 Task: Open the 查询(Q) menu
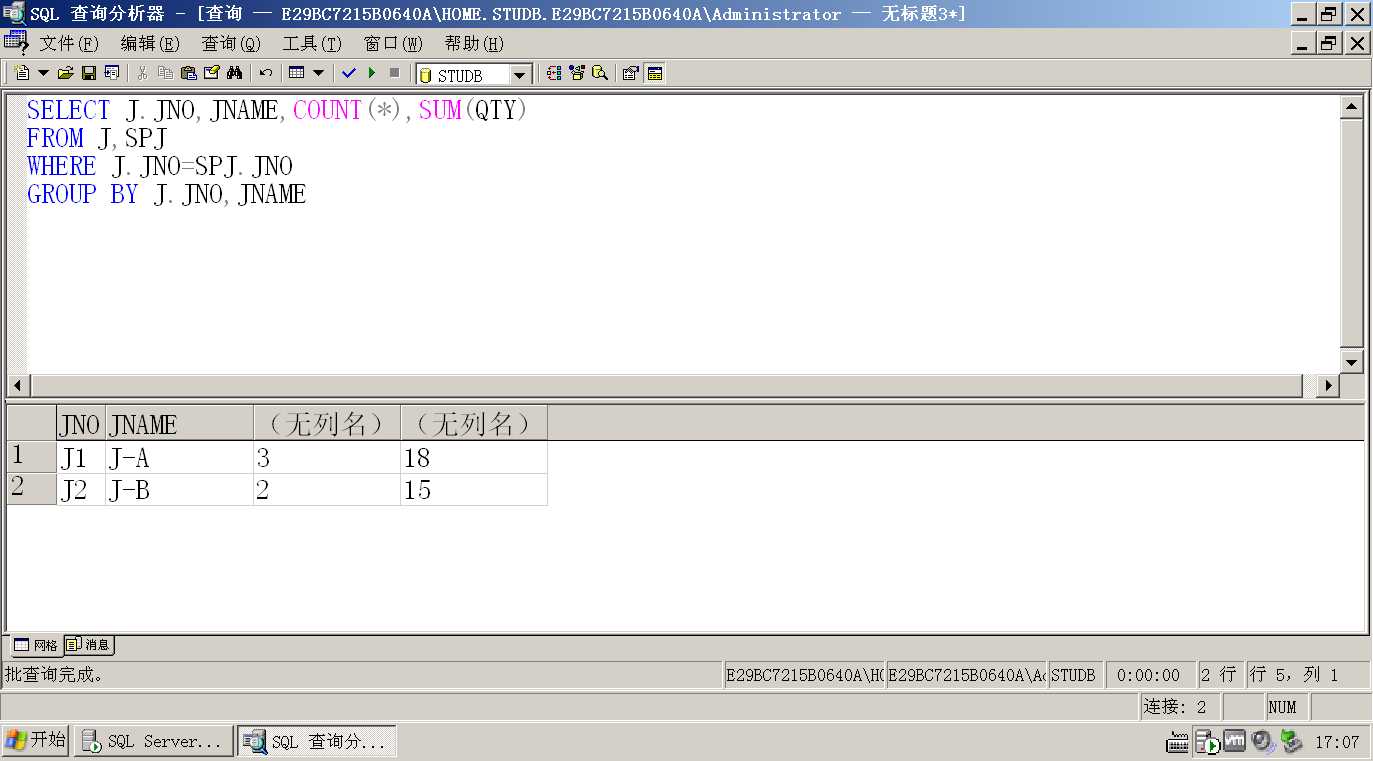(x=231, y=43)
